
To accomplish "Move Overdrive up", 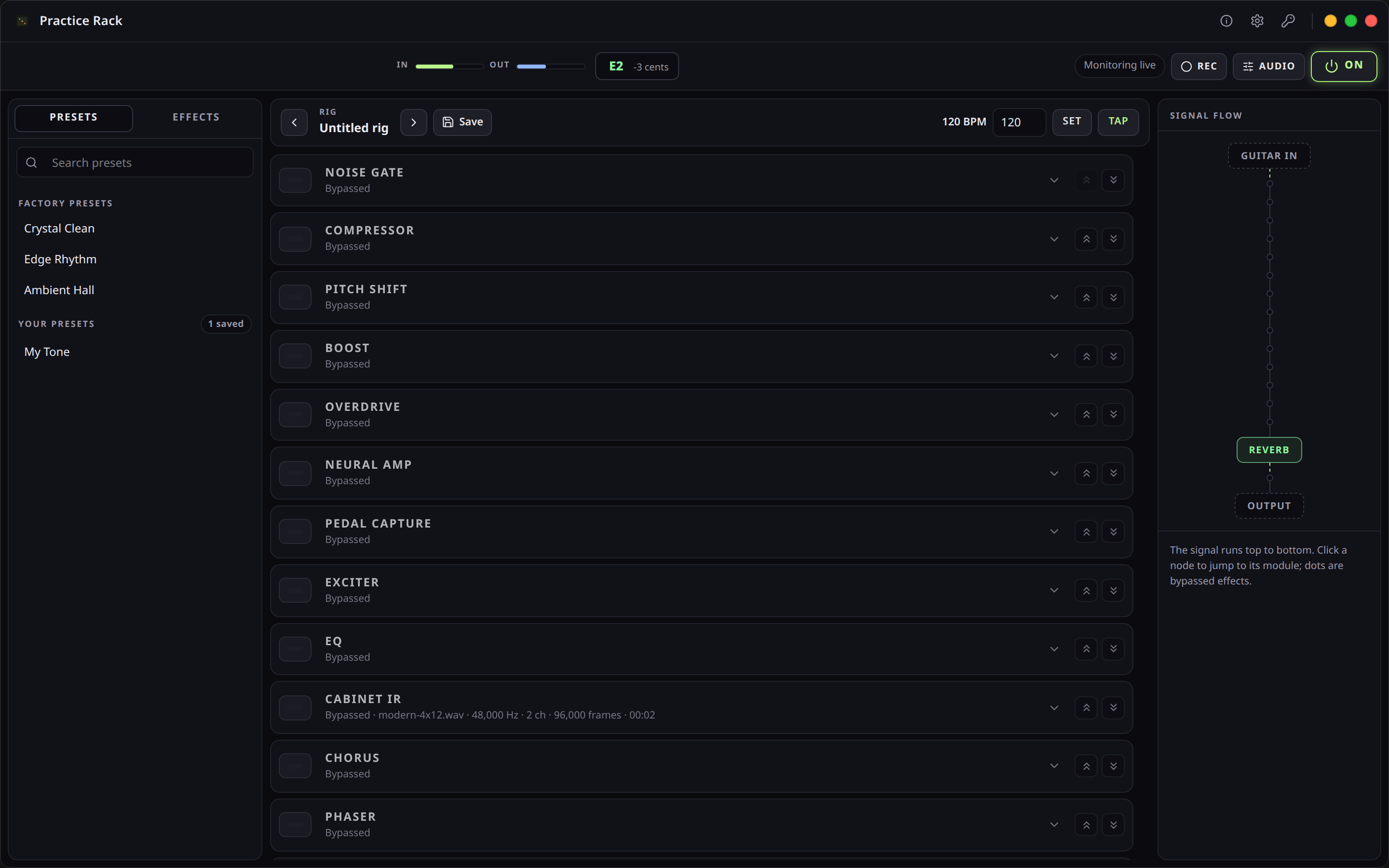I will click(1086, 415).
